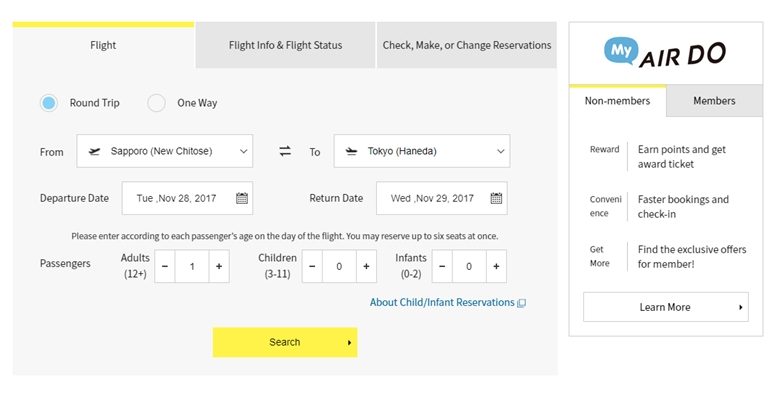Remove a child passenger using minus
This screenshot has height=394, width=768.
(x=312, y=266)
